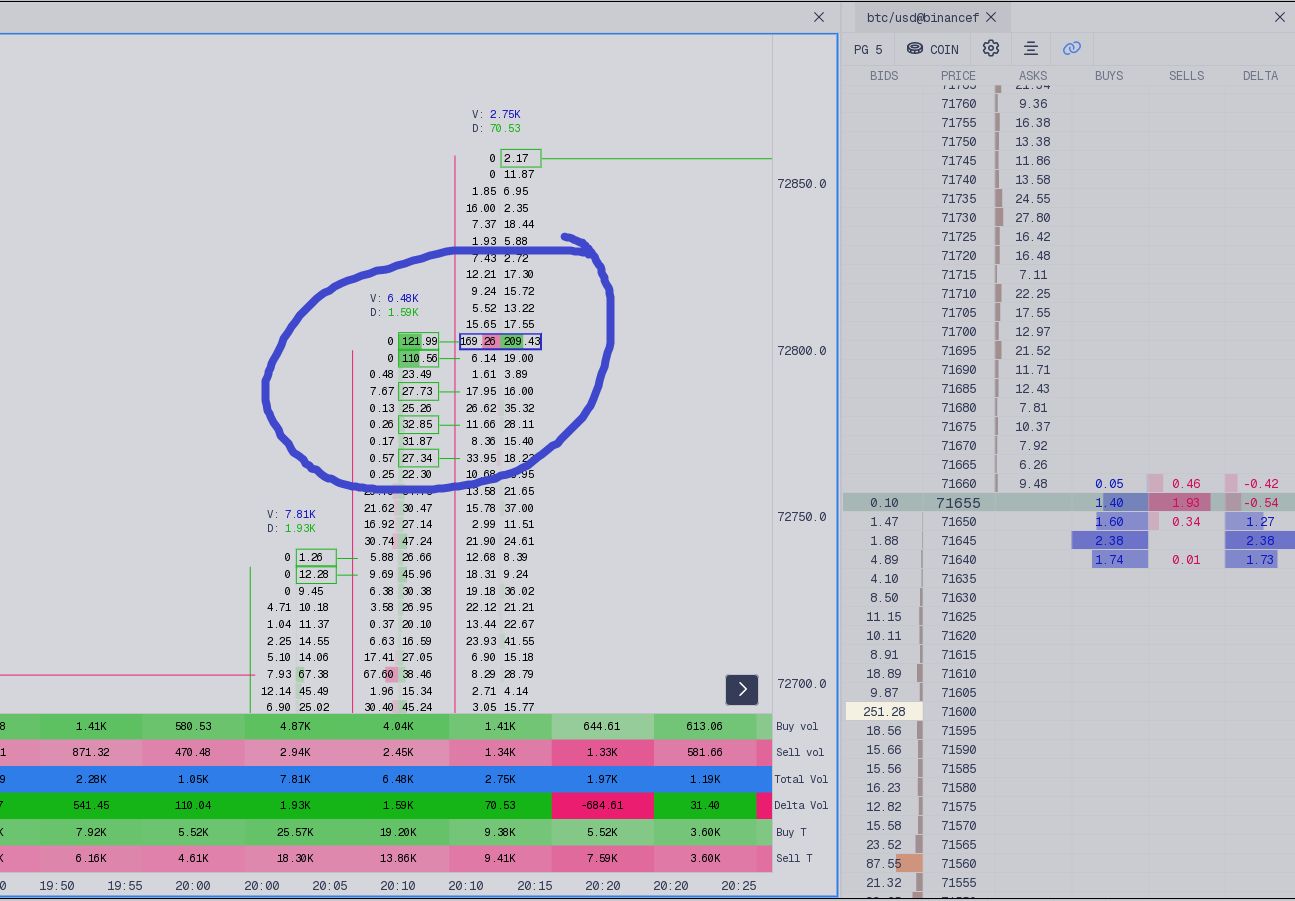Open the PG 5 price grouping
This screenshot has width=1295, height=901.
tap(868, 49)
